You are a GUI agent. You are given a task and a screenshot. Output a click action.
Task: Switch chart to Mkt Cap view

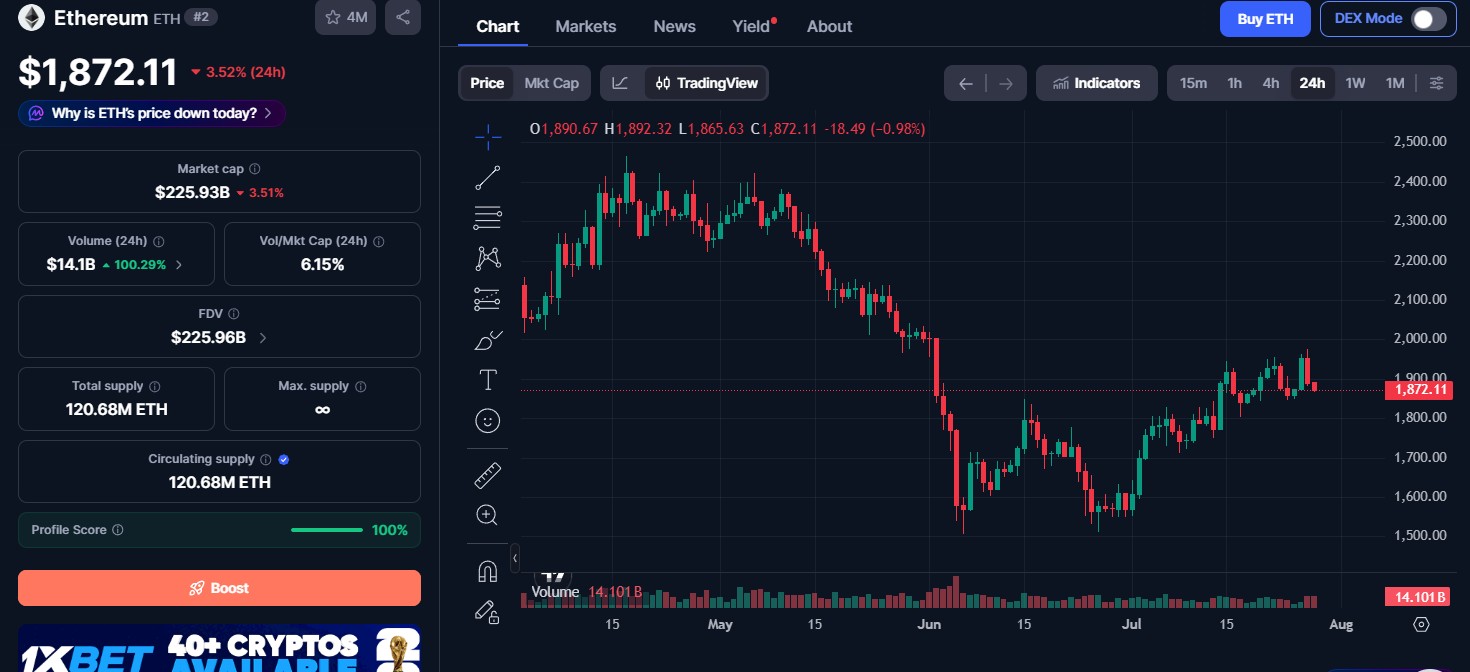tap(552, 83)
